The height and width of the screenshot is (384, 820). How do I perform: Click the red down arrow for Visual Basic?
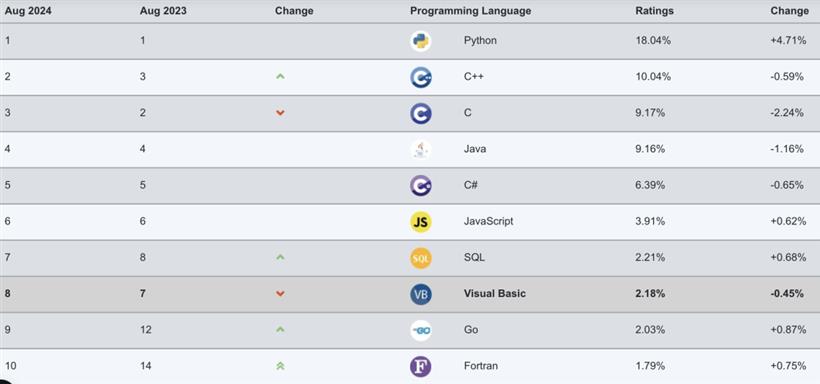coord(280,294)
